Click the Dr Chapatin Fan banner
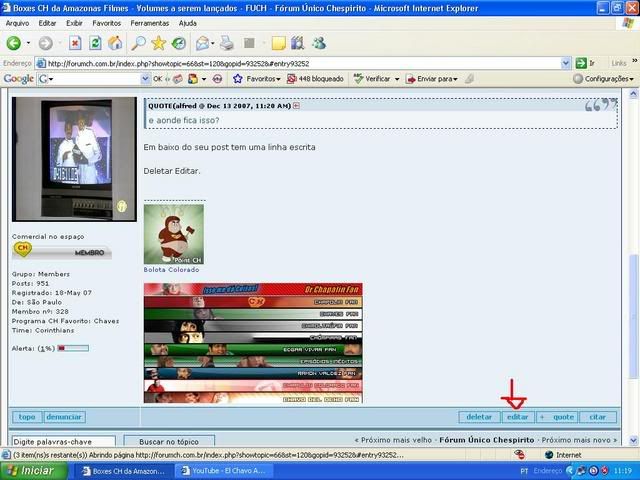Screen dimensions: 640x480 253,289
